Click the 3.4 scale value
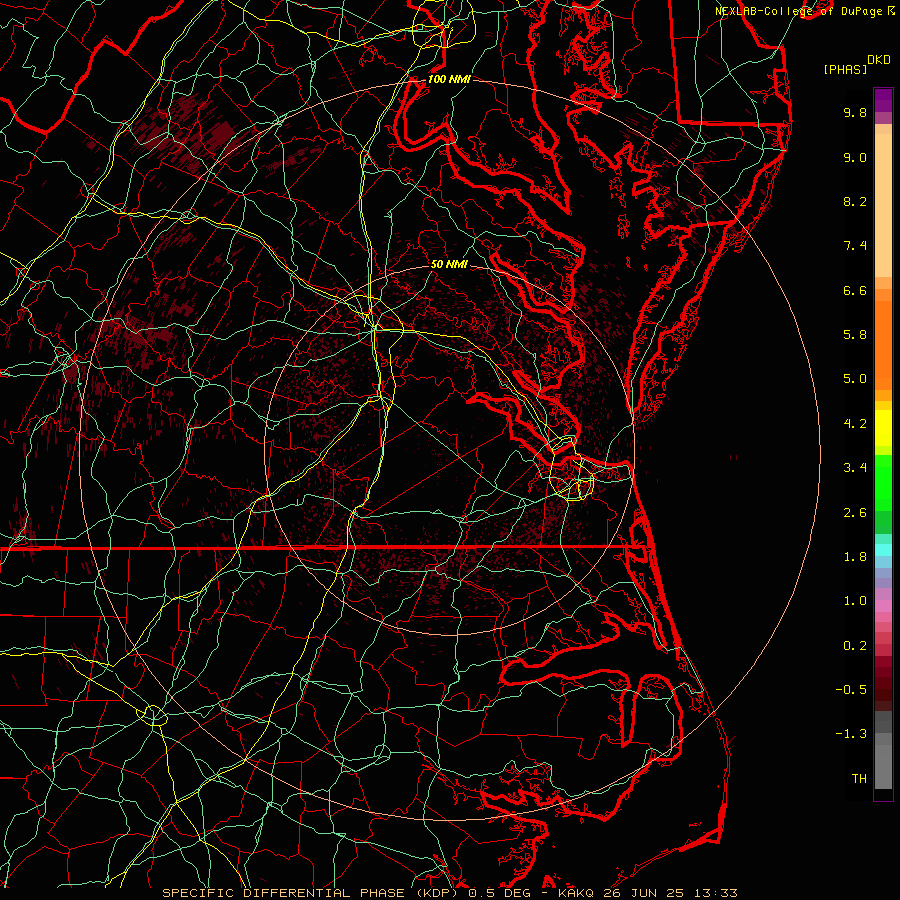This screenshot has width=900, height=900. 855,468
